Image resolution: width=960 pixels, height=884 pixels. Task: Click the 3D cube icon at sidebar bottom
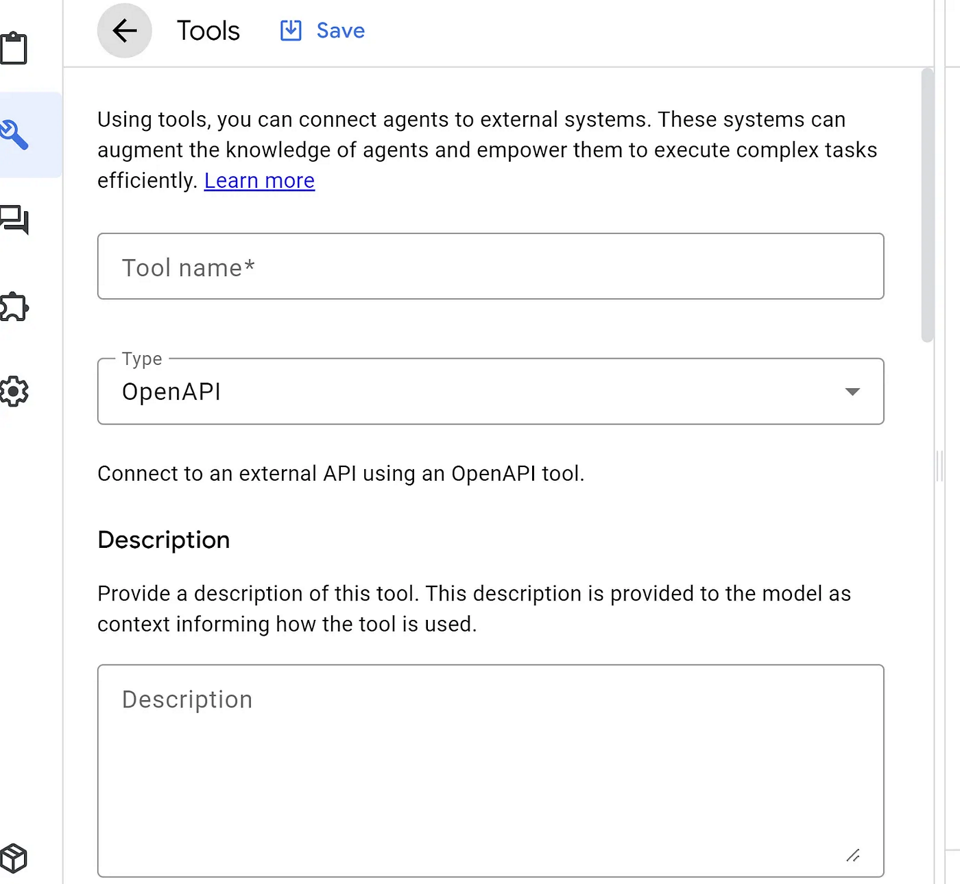(x=15, y=858)
